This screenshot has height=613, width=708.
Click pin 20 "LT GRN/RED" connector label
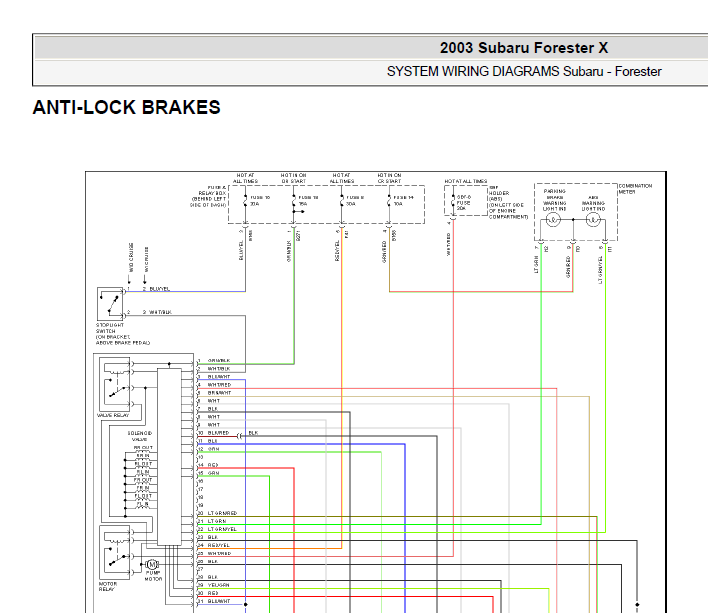tap(222, 513)
